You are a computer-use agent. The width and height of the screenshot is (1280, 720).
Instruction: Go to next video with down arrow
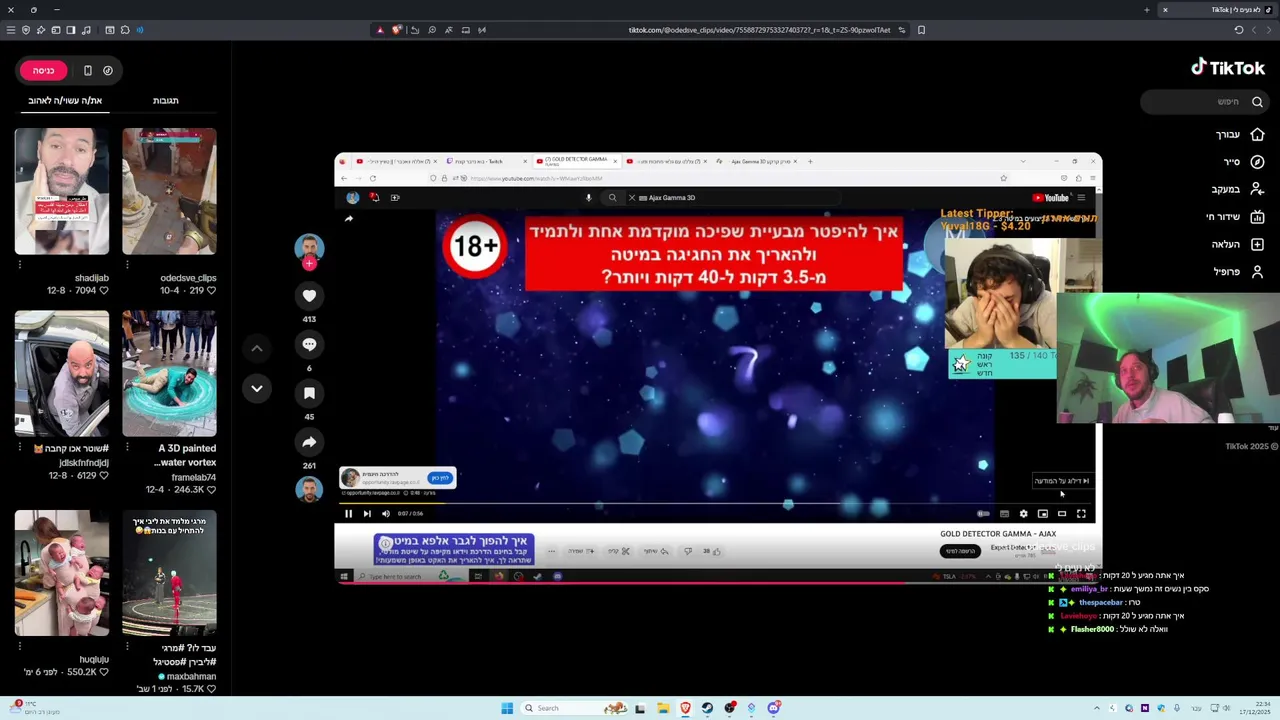(256, 388)
